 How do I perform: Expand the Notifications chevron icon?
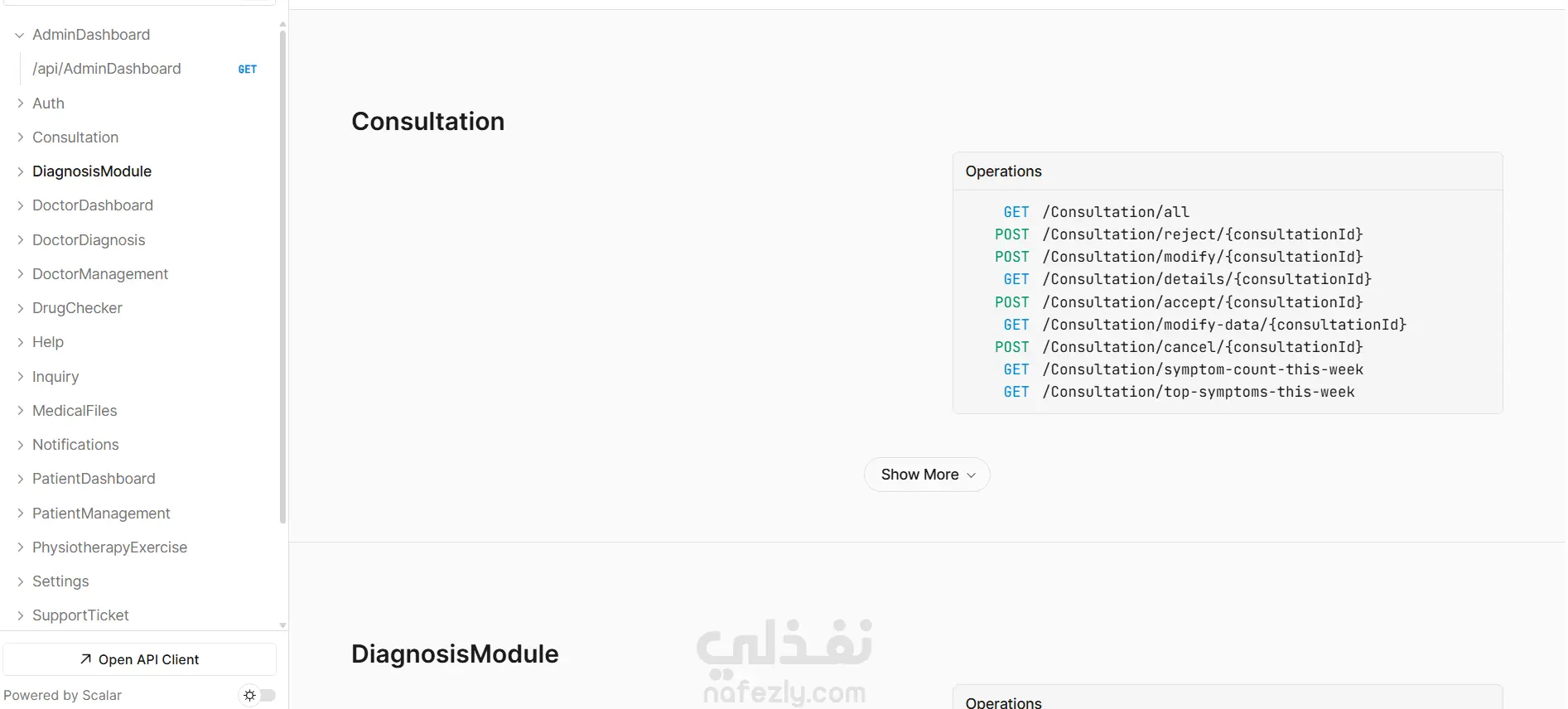[20, 445]
